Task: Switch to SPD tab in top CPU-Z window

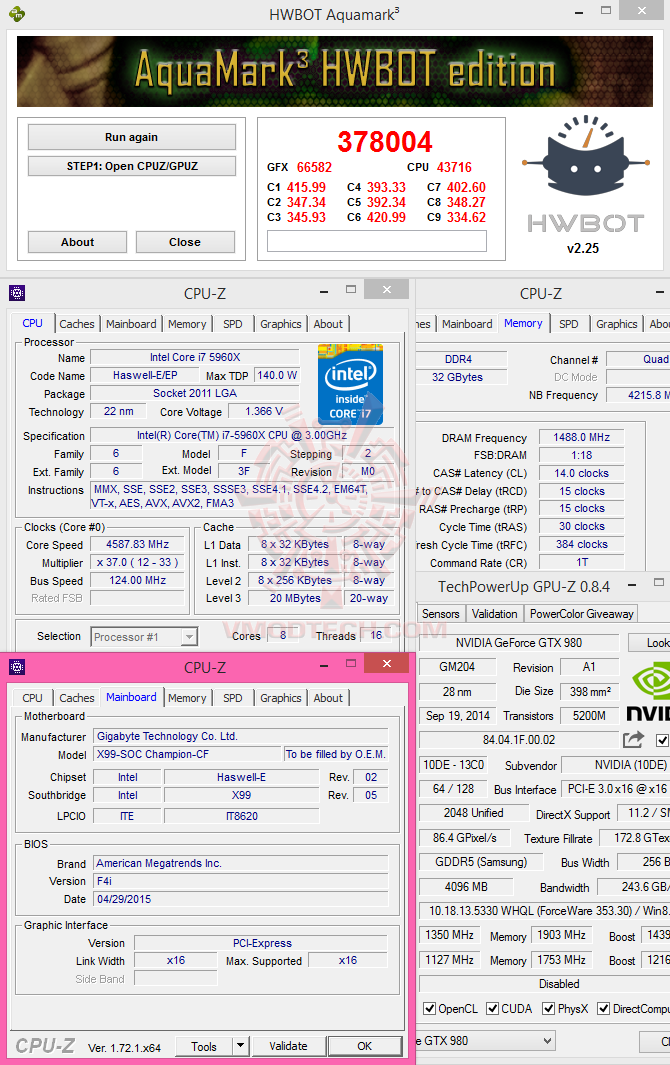Action: (232, 324)
